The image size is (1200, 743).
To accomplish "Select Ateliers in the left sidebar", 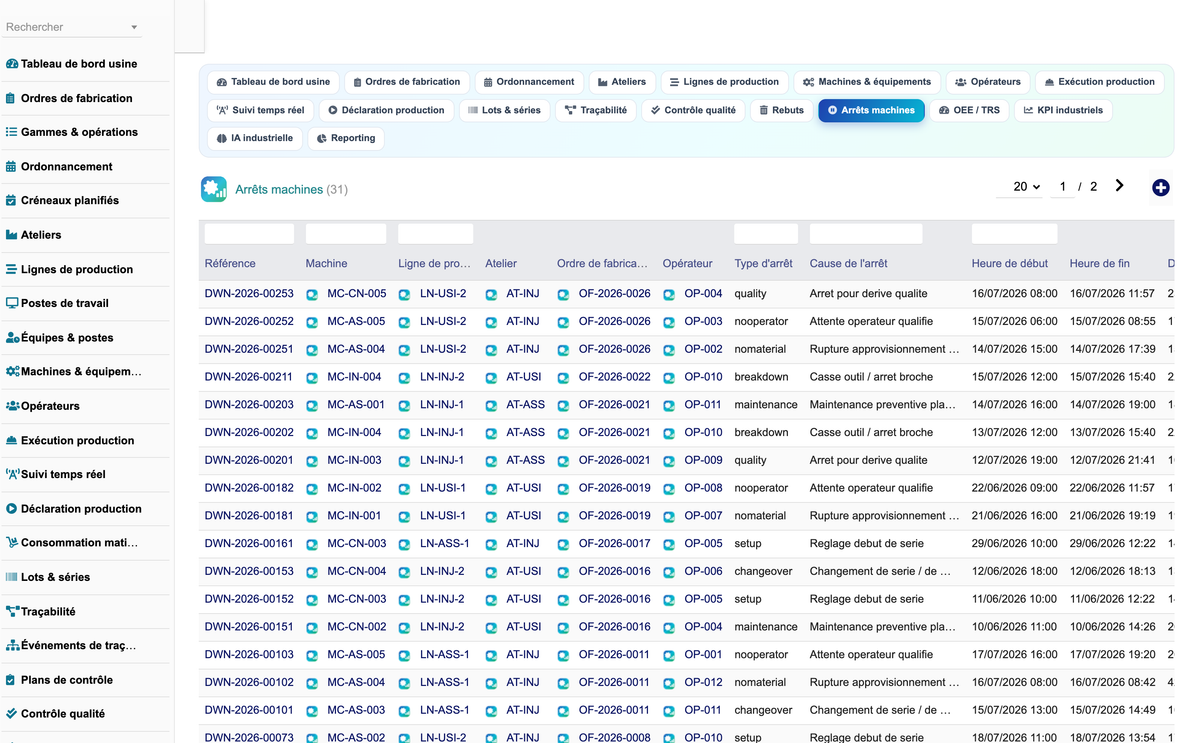I will 33,235.
